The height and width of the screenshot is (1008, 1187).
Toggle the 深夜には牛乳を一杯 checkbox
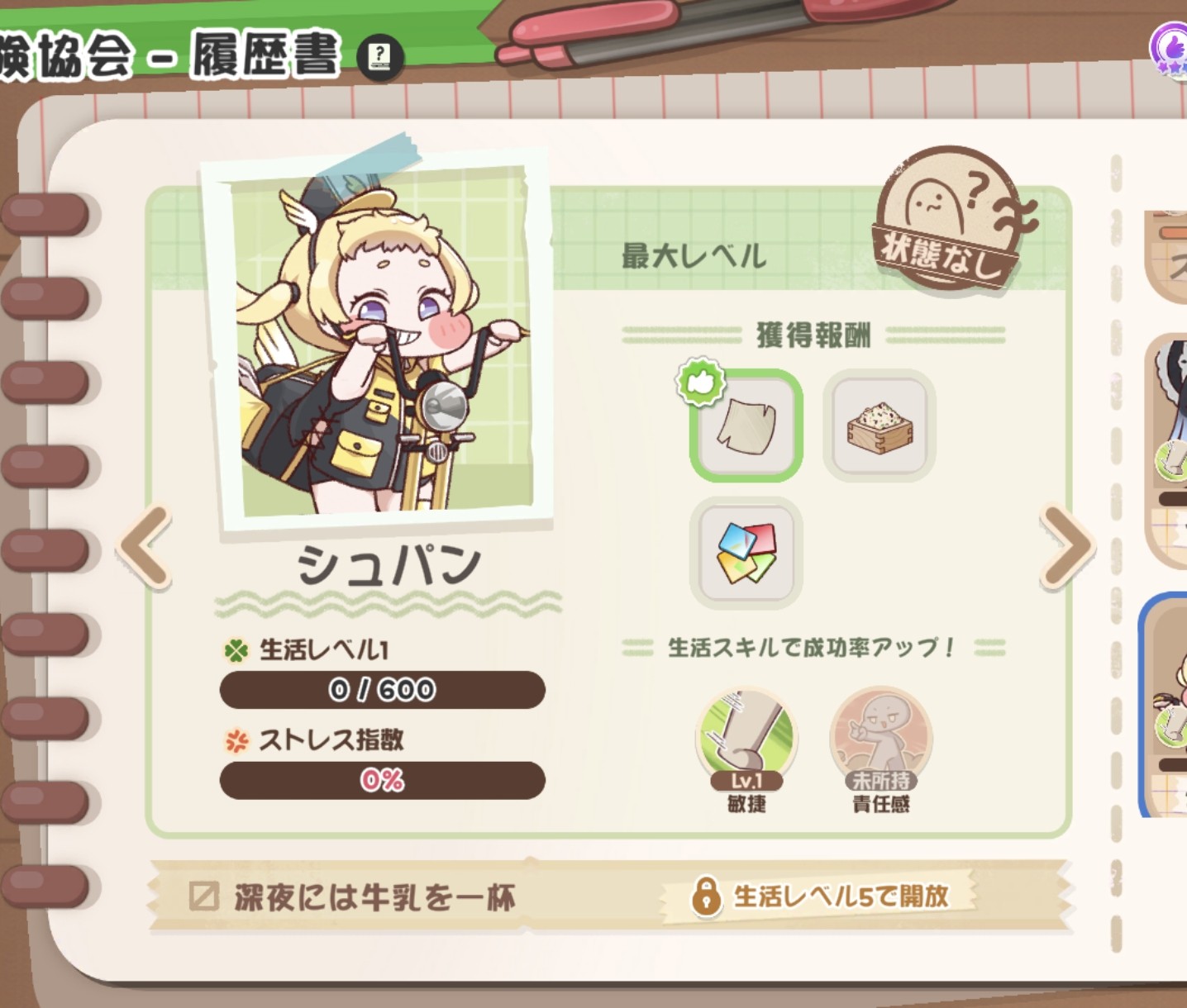coord(203,896)
